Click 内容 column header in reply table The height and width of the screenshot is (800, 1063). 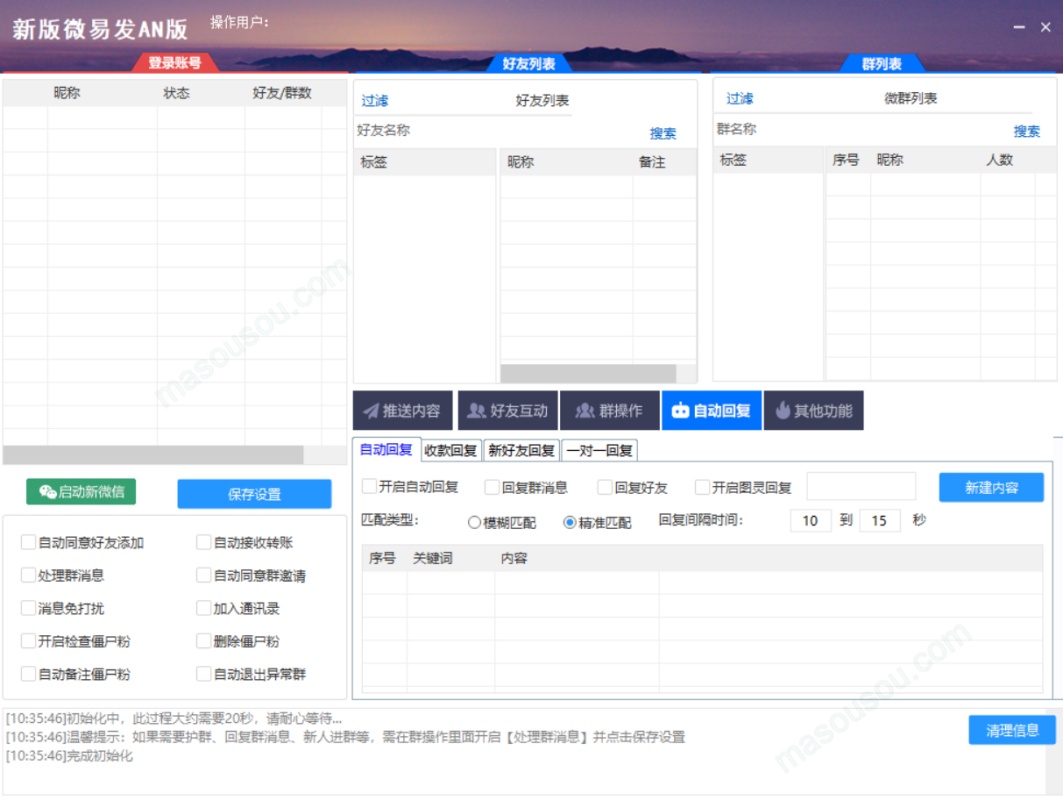coord(514,558)
